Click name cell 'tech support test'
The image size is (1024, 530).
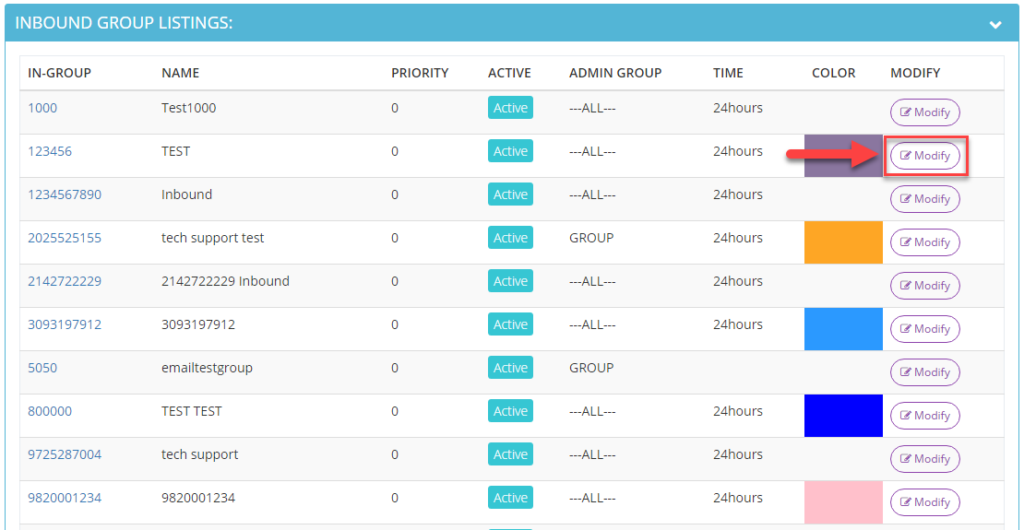pyautogui.click(x=213, y=238)
